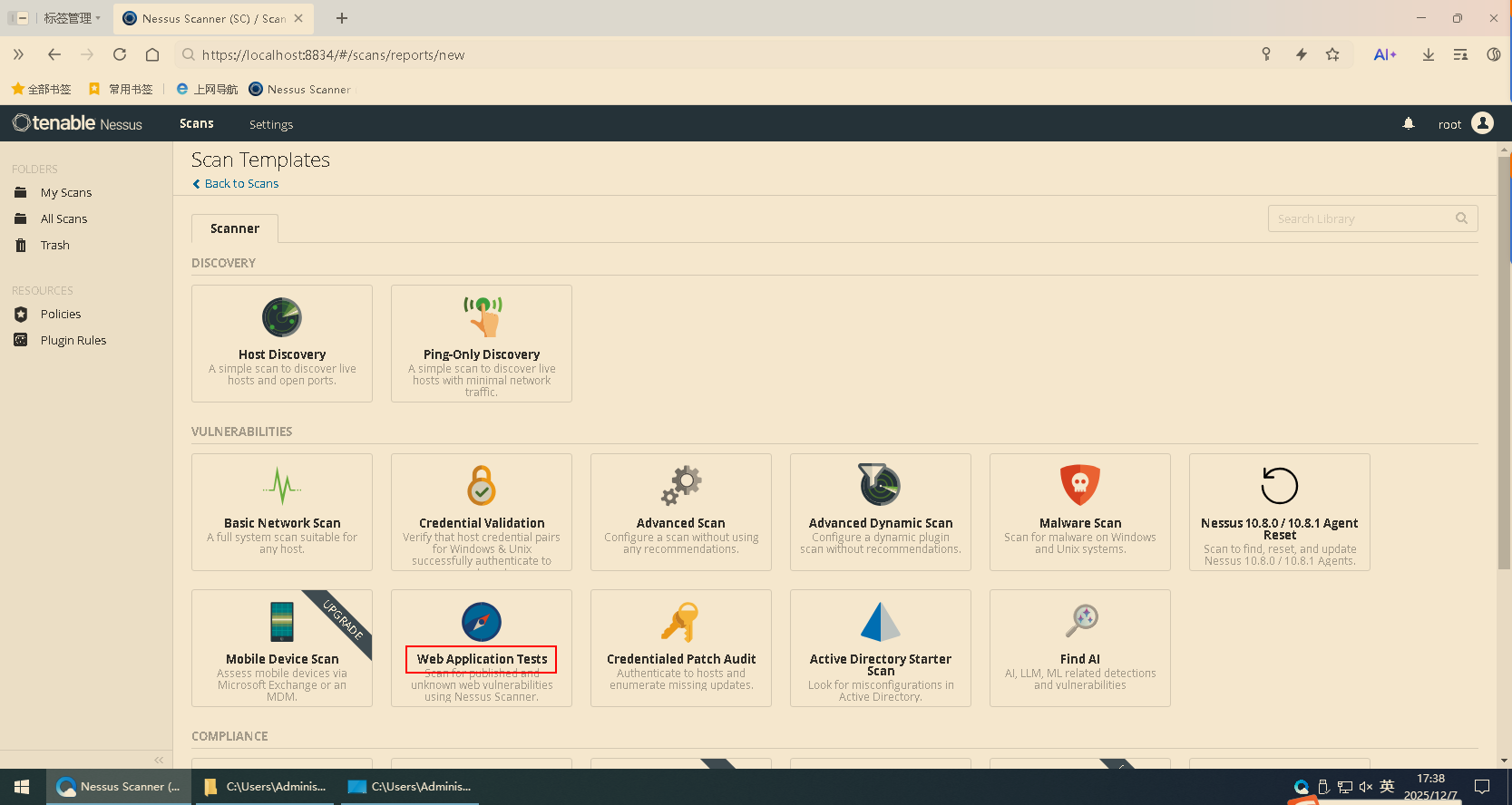
Task: Click the Host Discovery radar icon
Action: coord(282,317)
